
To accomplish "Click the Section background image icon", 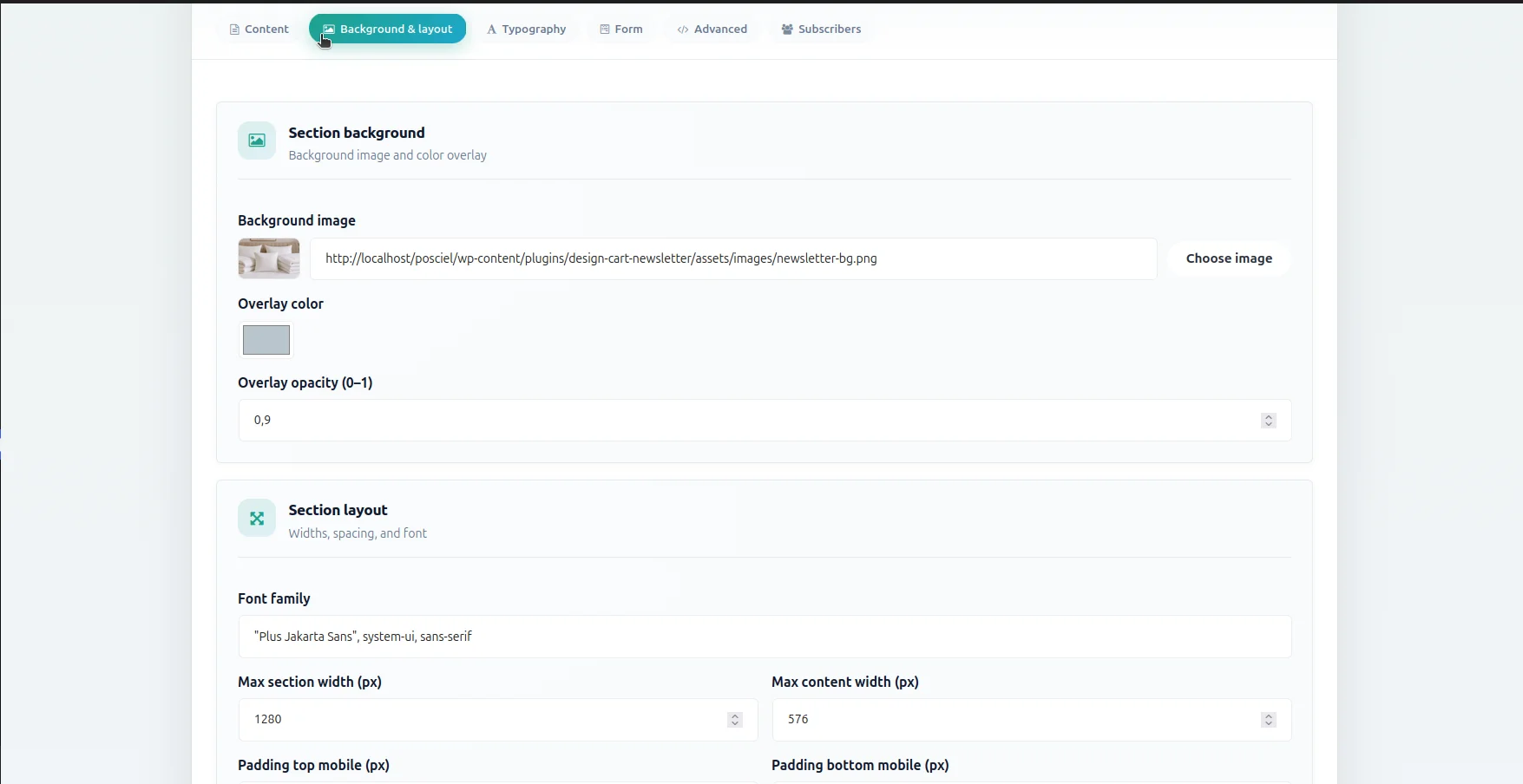I will point(257,140).
